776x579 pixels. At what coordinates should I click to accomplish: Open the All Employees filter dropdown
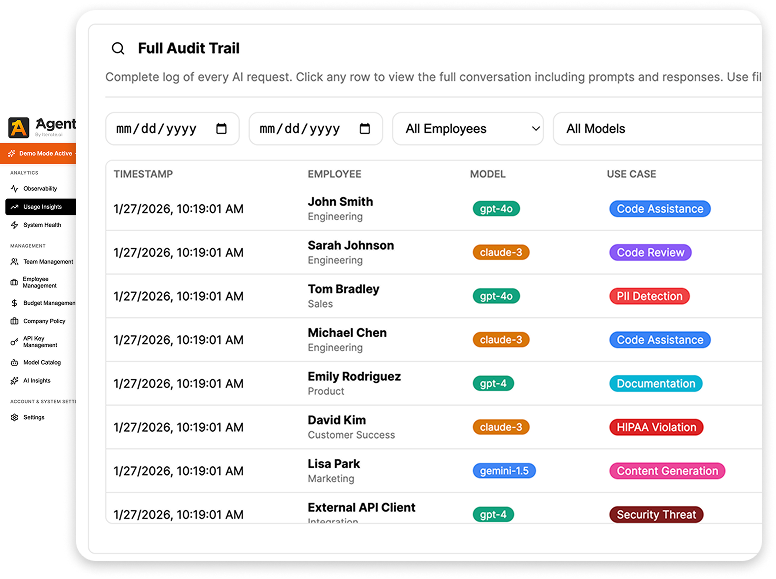point(468,129)
